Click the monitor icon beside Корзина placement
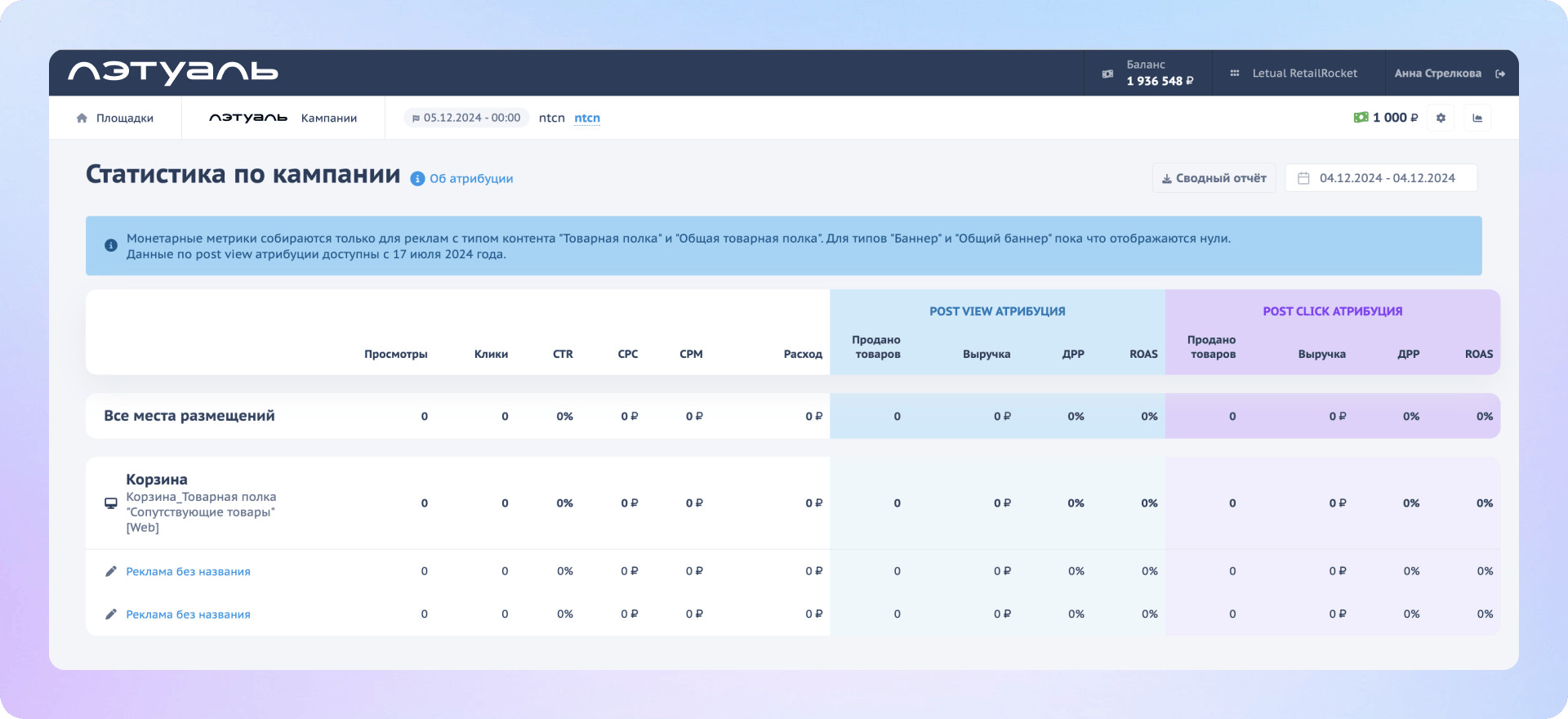 (111, 503)
